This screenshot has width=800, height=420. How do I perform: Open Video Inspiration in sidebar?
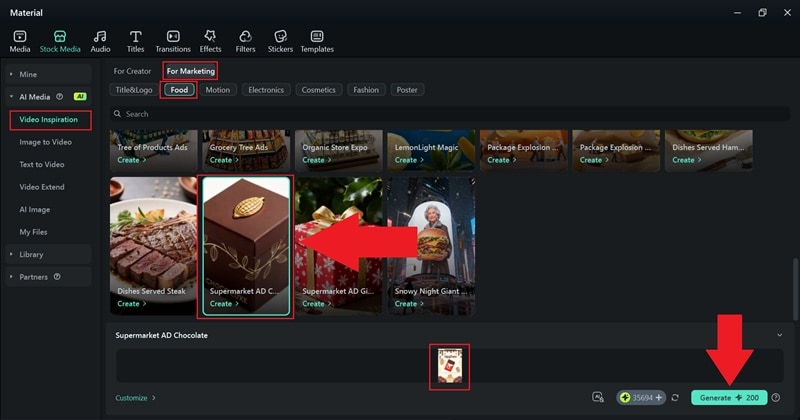(49, 119)
